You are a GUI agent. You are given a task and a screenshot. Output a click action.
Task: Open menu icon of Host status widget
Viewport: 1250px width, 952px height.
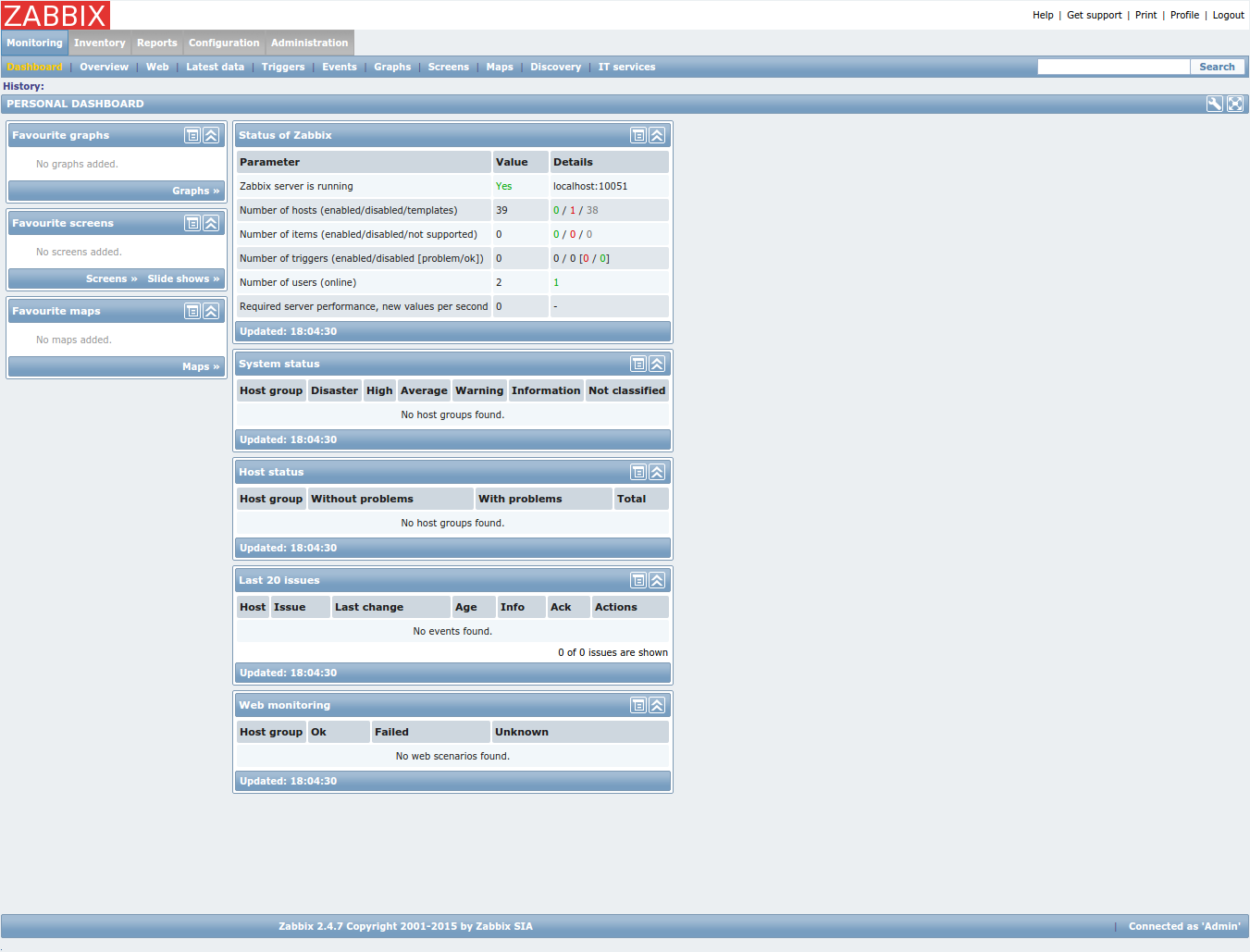coord(638,472)
